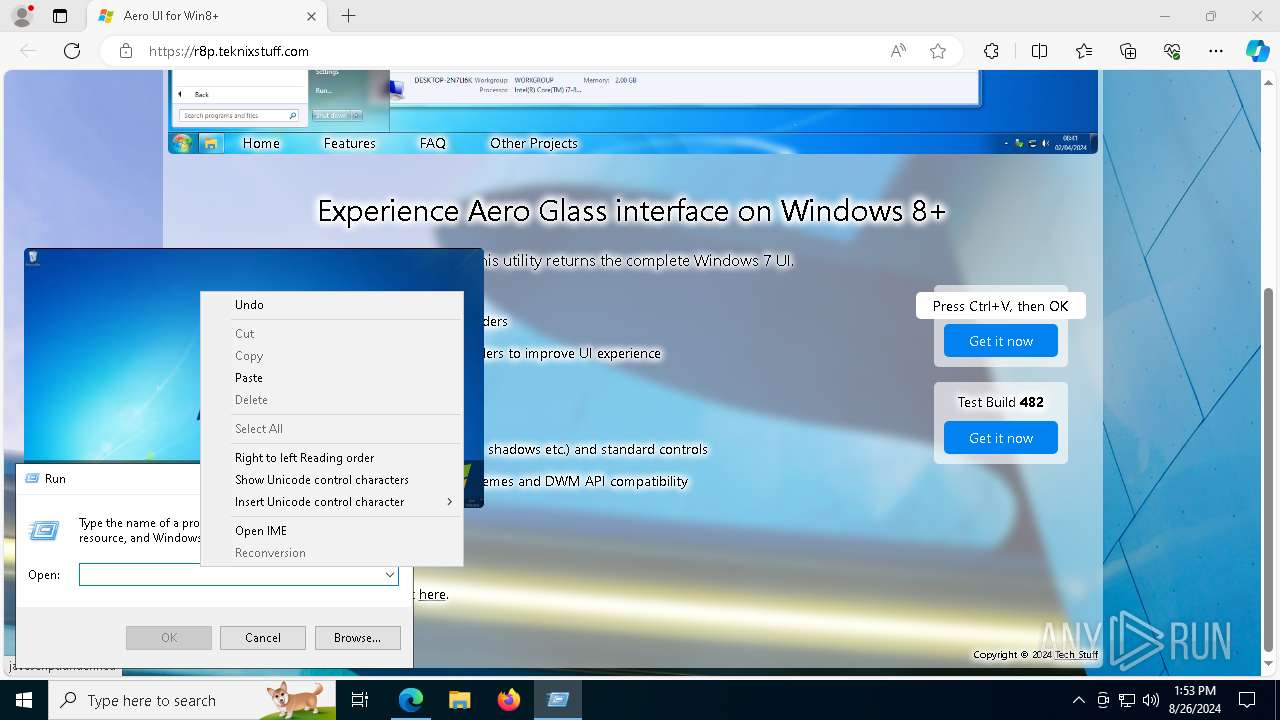Screen dimensions: 1280x720
Task: Close the Aero UI for Win8+ tab
Action: click(311, 16)
